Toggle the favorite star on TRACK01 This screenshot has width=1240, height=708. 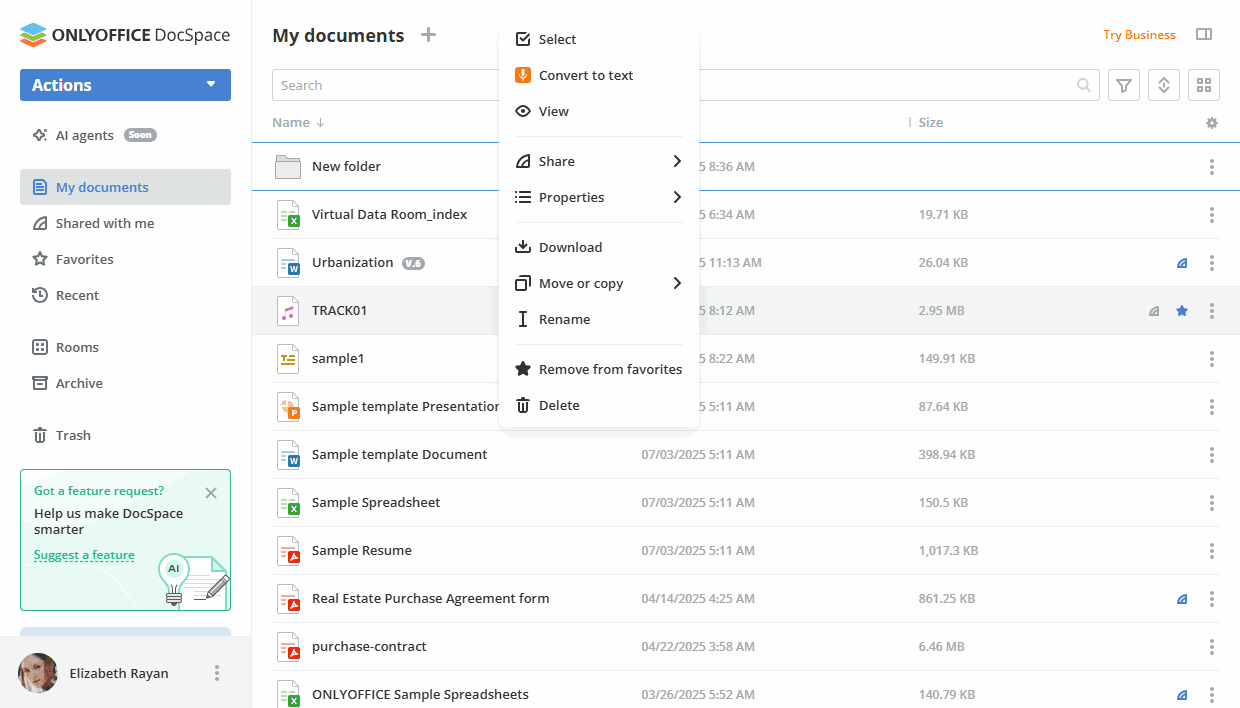[1182, 311]
